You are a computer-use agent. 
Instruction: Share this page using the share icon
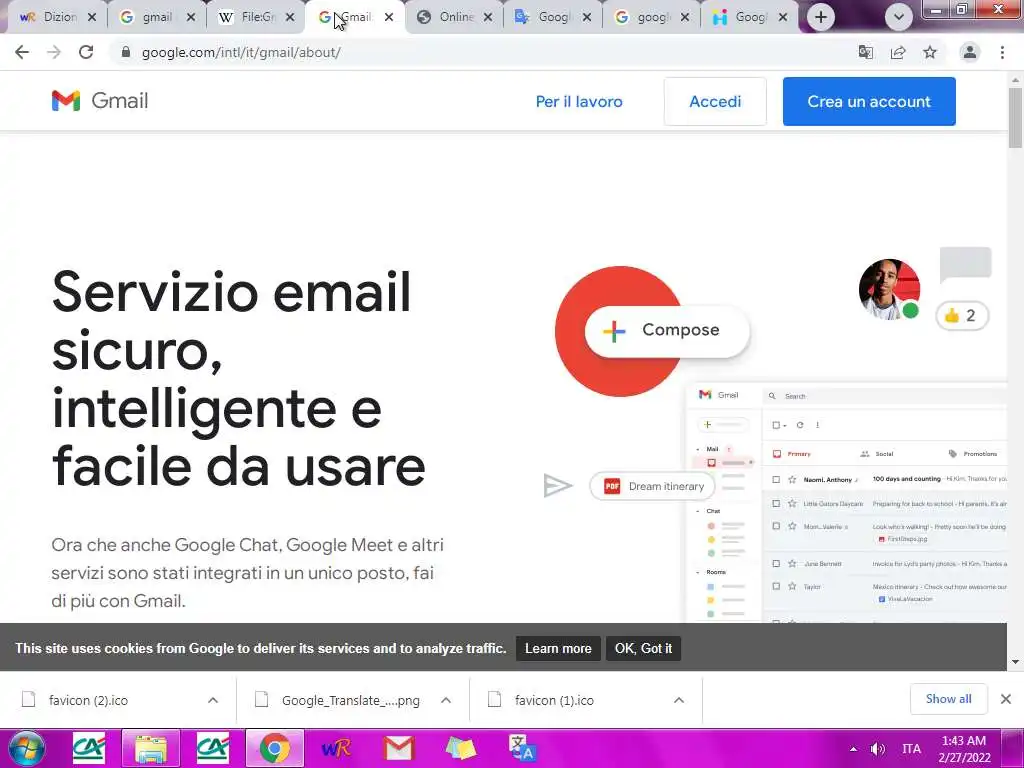[898, 52]
